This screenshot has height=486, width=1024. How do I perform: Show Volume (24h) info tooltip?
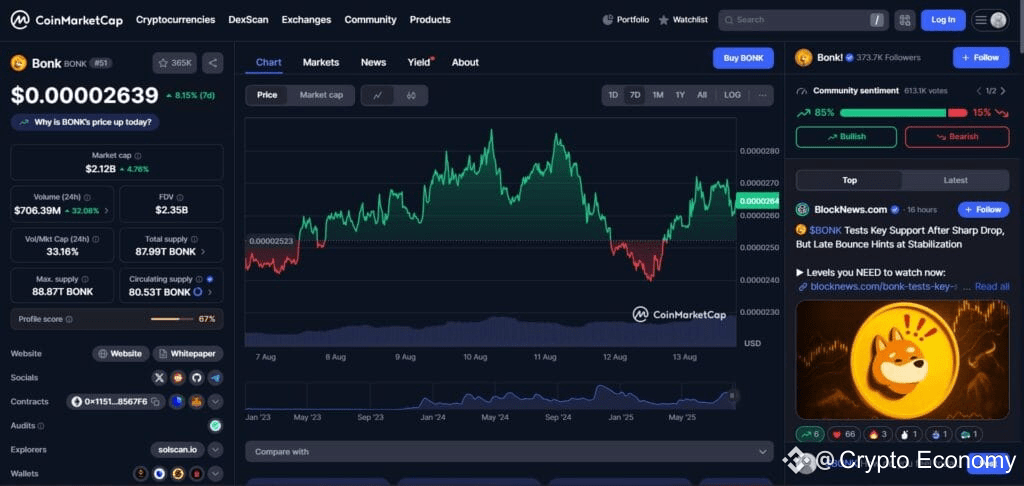(88, 197)
